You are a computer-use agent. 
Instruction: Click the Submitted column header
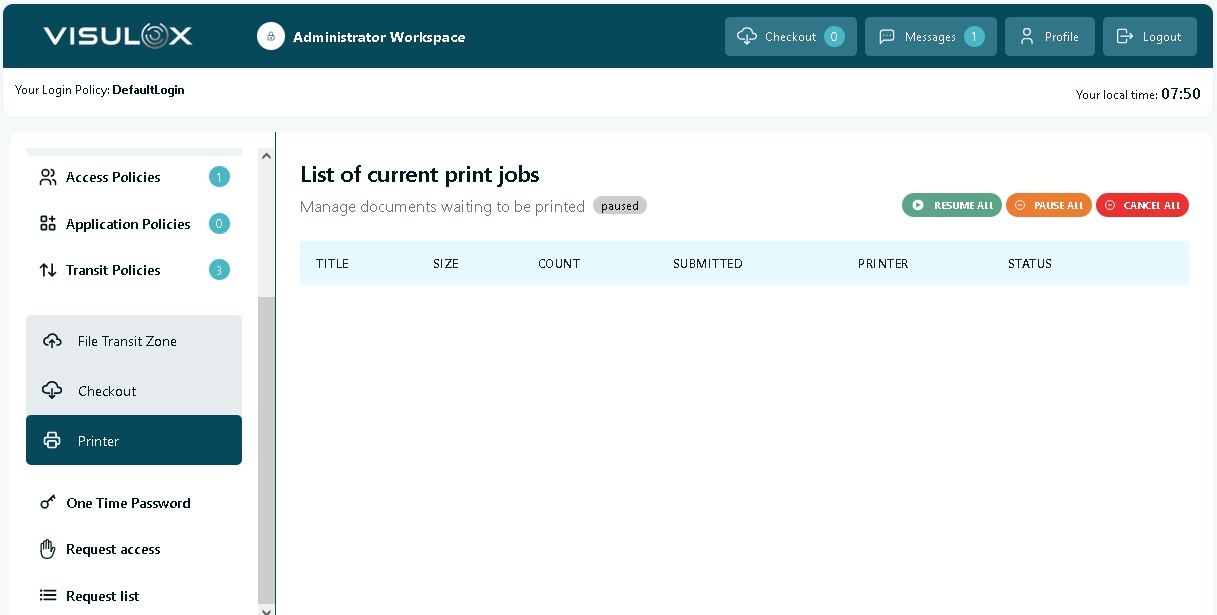(707, 264)
